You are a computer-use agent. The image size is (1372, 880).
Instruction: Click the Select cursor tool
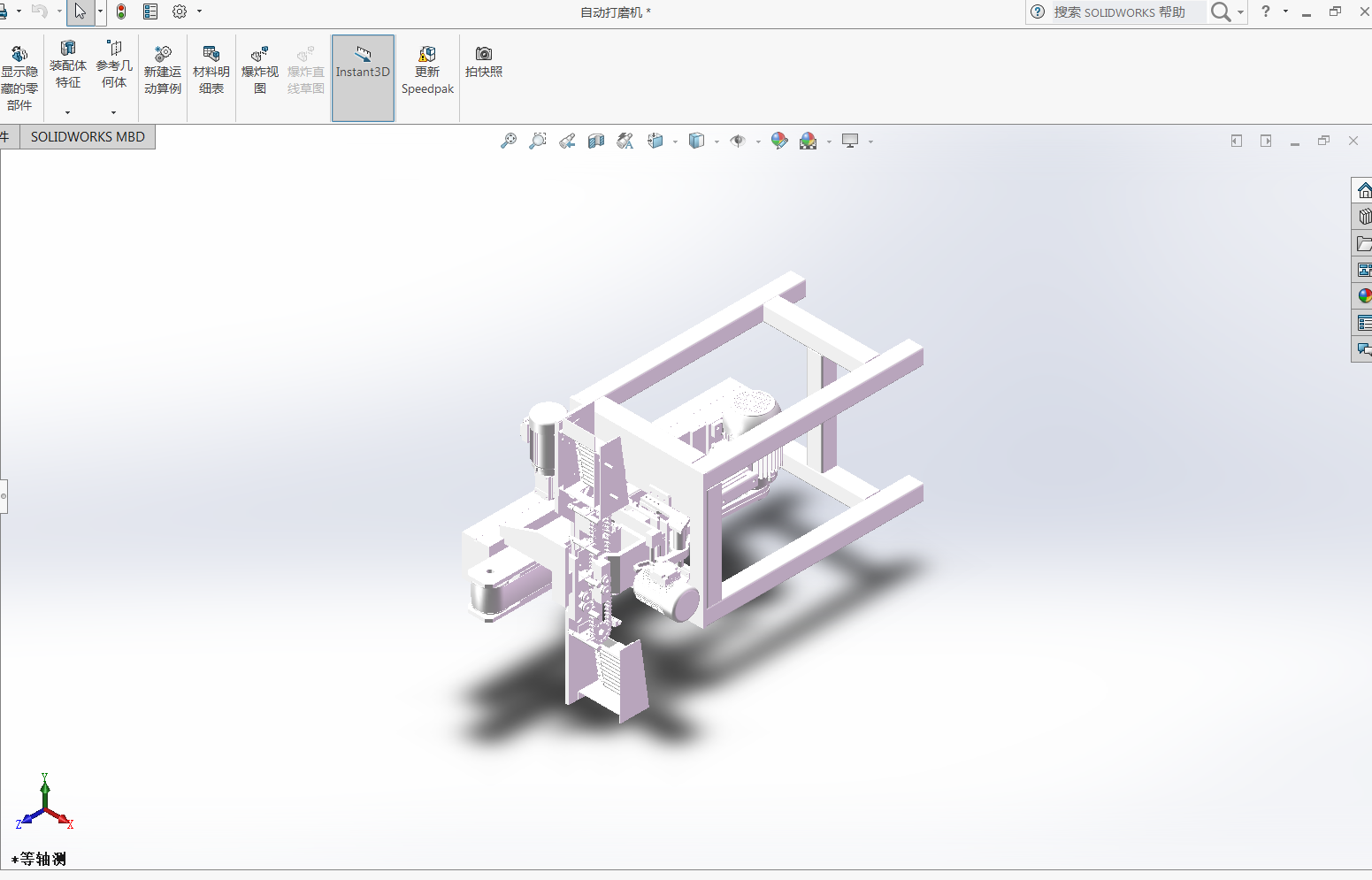pos(80,11)
